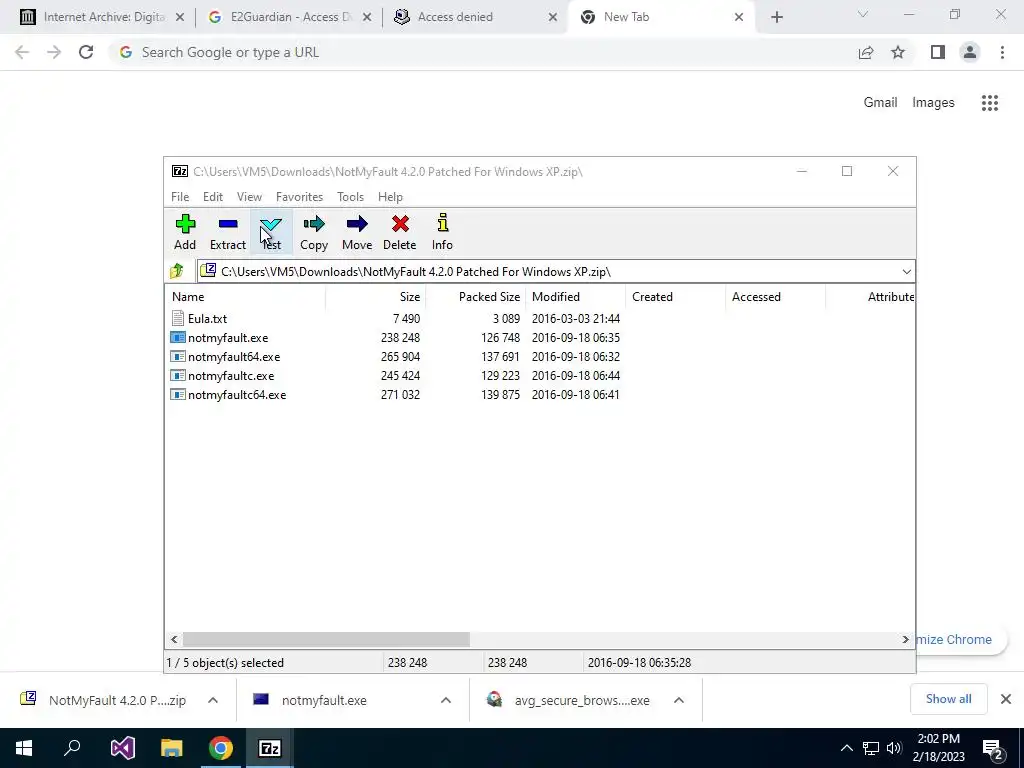Open Chrome tab search chevron
This screenshot has width=1024, height=768.
tap(863, 14)
